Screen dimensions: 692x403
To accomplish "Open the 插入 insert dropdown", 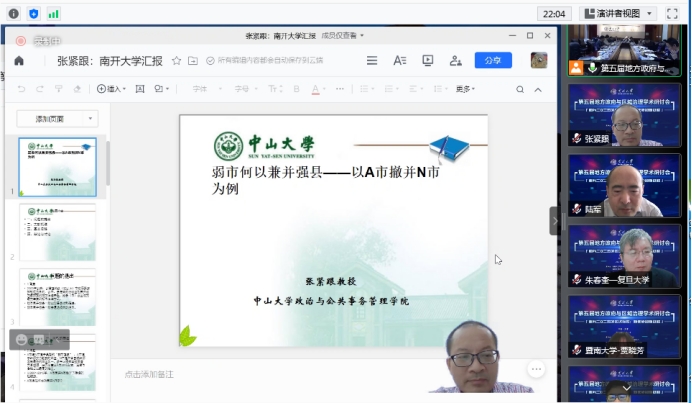I will (110, 89).
